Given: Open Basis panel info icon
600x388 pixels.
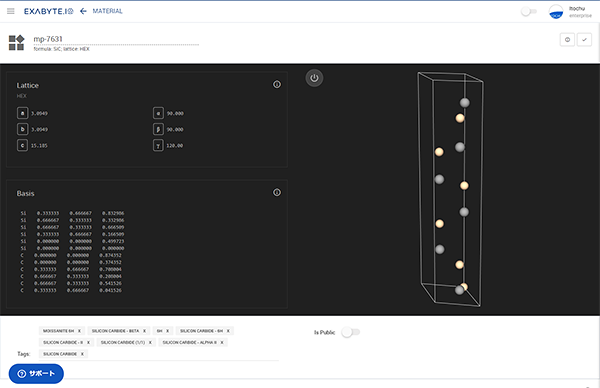Looking at the screenshot, I should (x=277, y=192).
